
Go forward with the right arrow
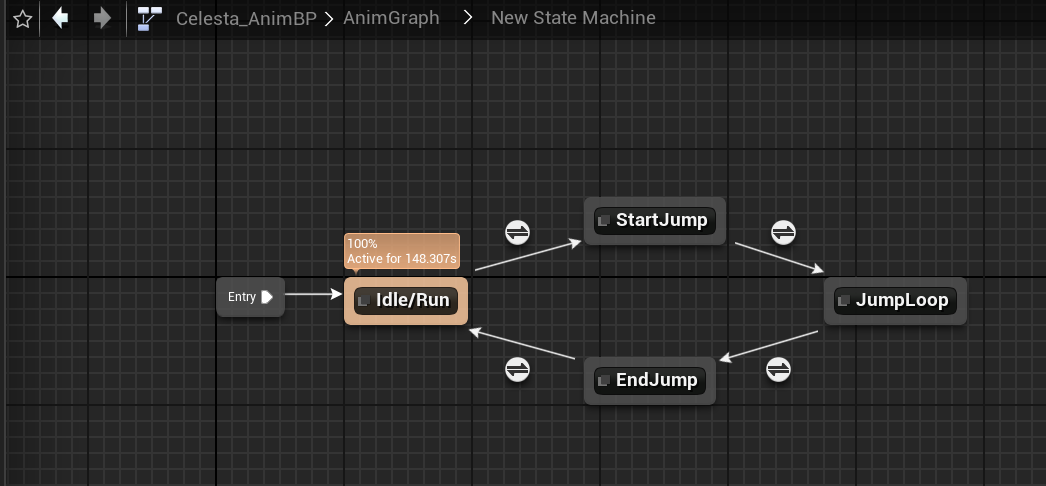pyautogui.click(x=101, y=18)
